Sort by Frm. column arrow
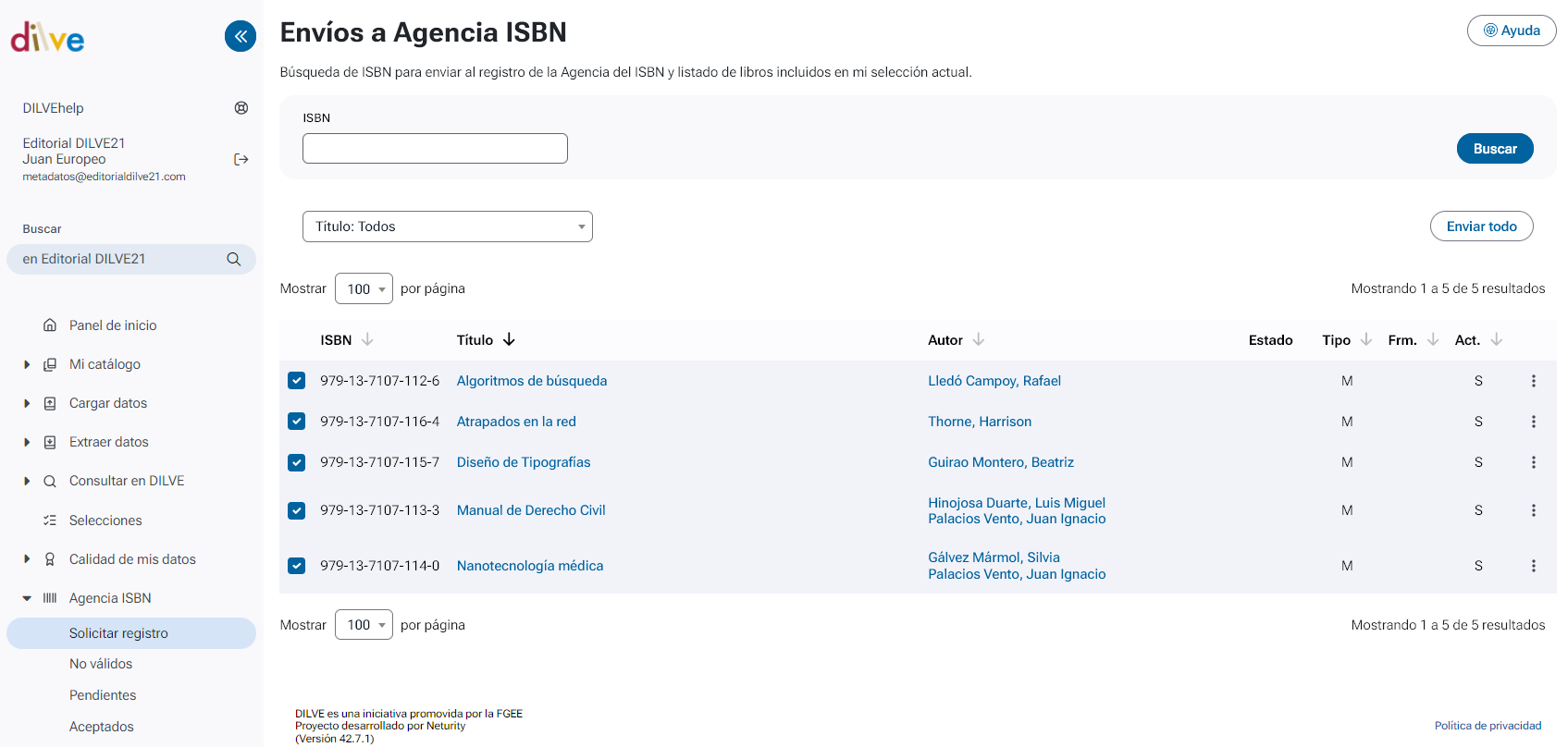1568x747 pixels. point(1433,339)
